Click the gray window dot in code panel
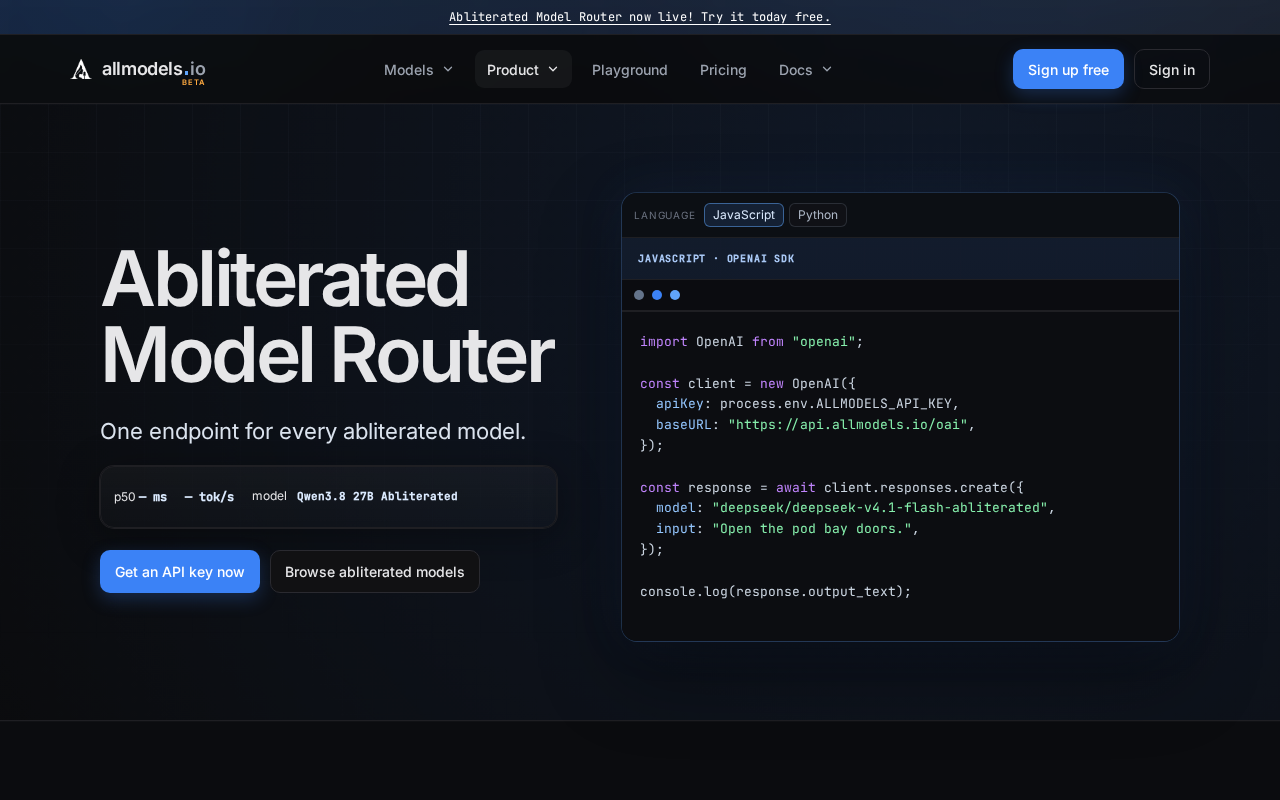The height and width of the screenshot is (800, 1280). (639, 295)
